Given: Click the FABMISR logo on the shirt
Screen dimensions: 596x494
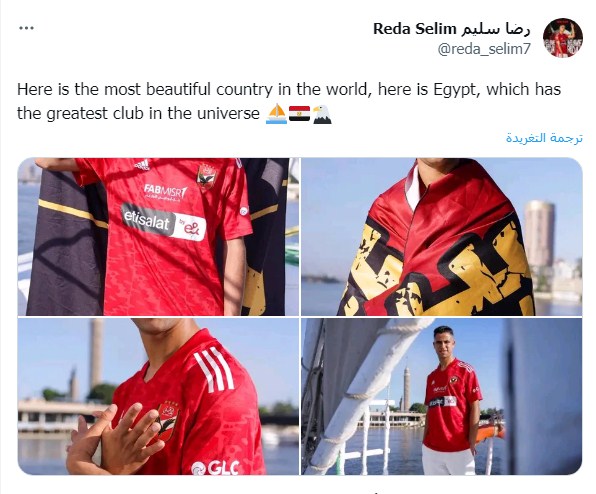Looking at the screenshot, I should tap(165, 193).
